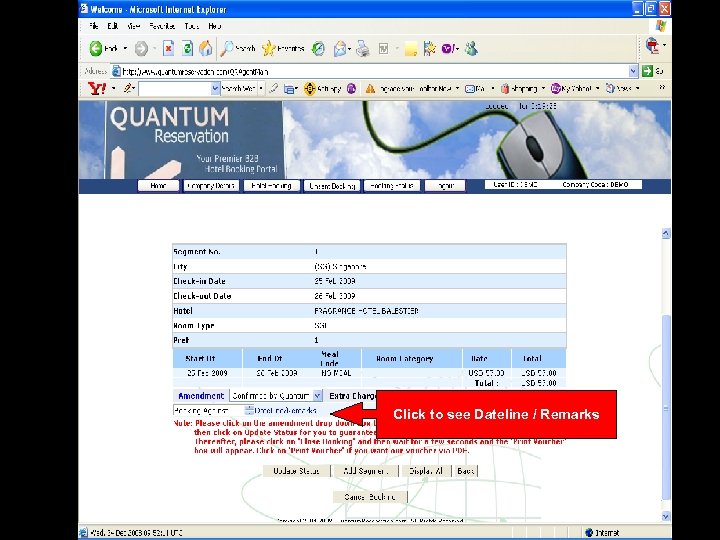Expand the Mail icon dropdown arrow

[x=349, y=48]
